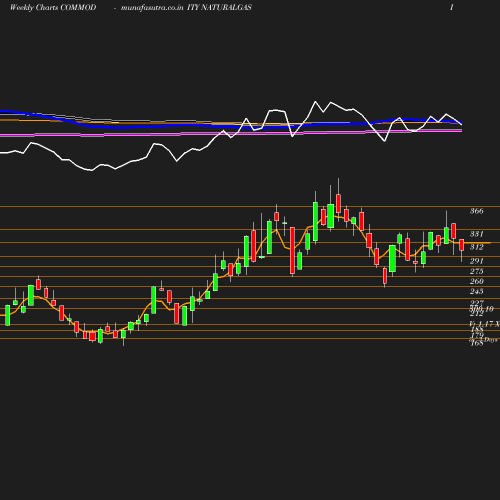Click the 'munafasutra.co.in' site name text
The height and width of the screenshot is (500, 500).
[x=152, y=8]
